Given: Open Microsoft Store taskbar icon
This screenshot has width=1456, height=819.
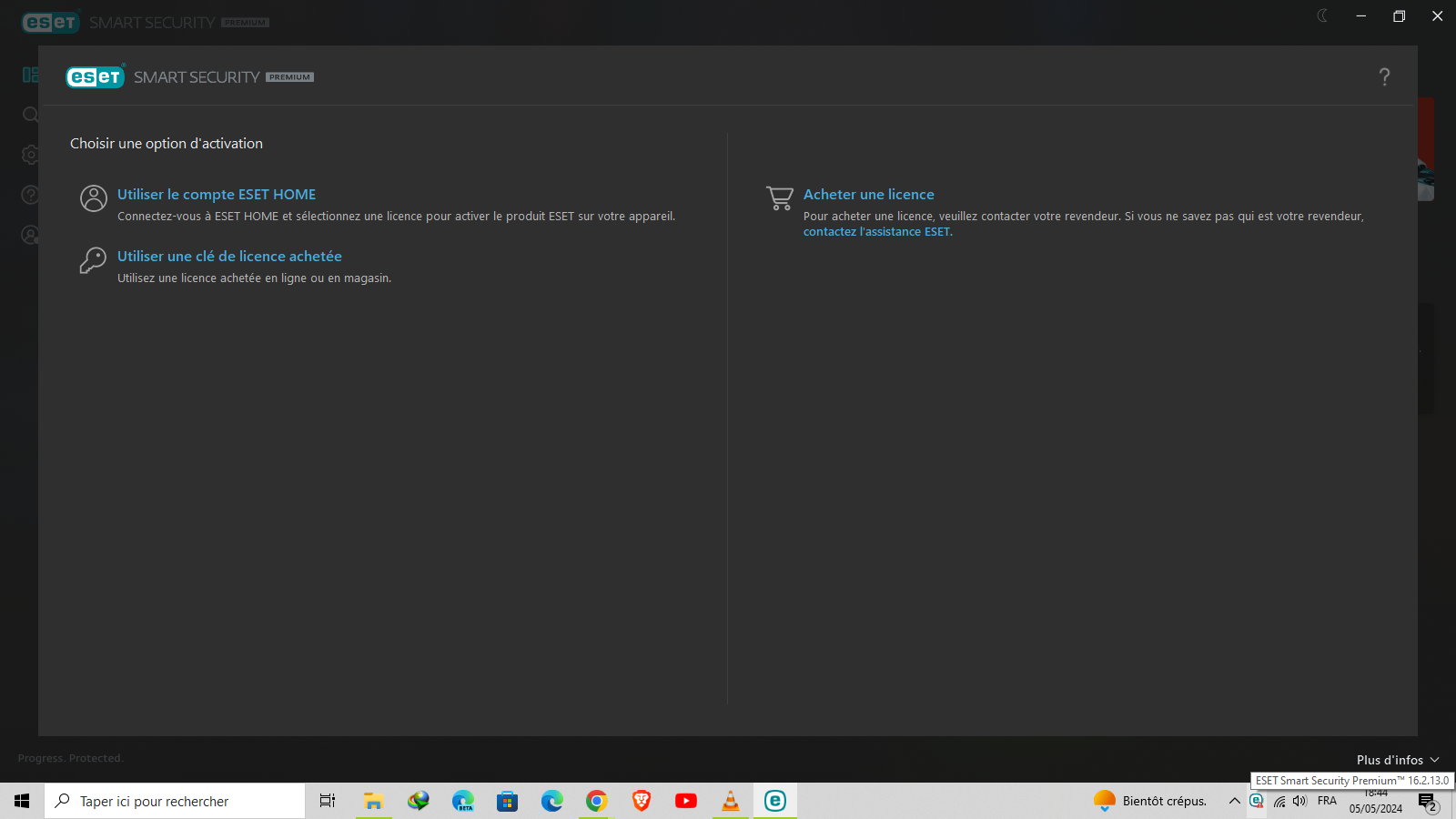Looking at the screenshot, I should pos(507,801).
